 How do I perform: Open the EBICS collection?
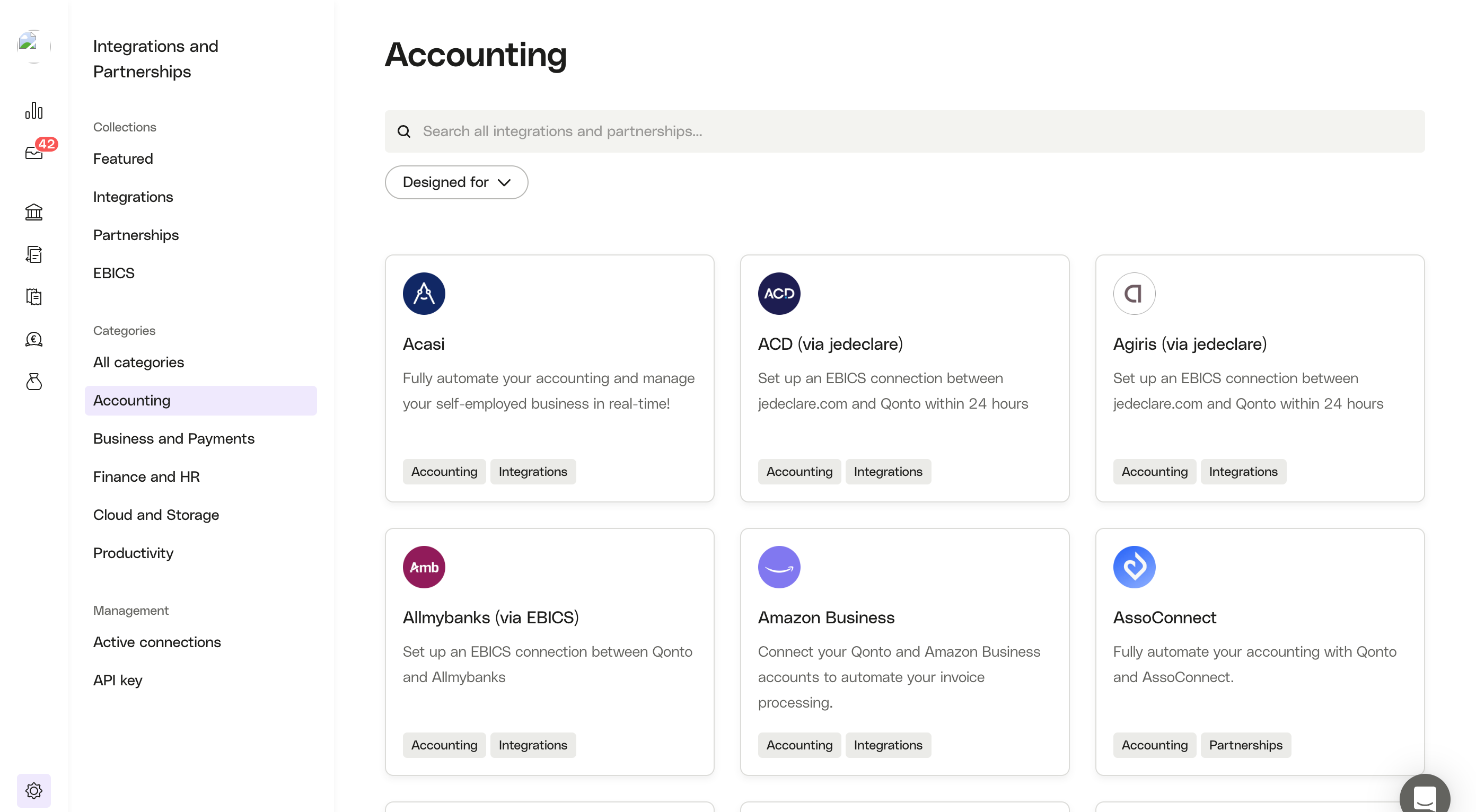(x=113, y=273)
